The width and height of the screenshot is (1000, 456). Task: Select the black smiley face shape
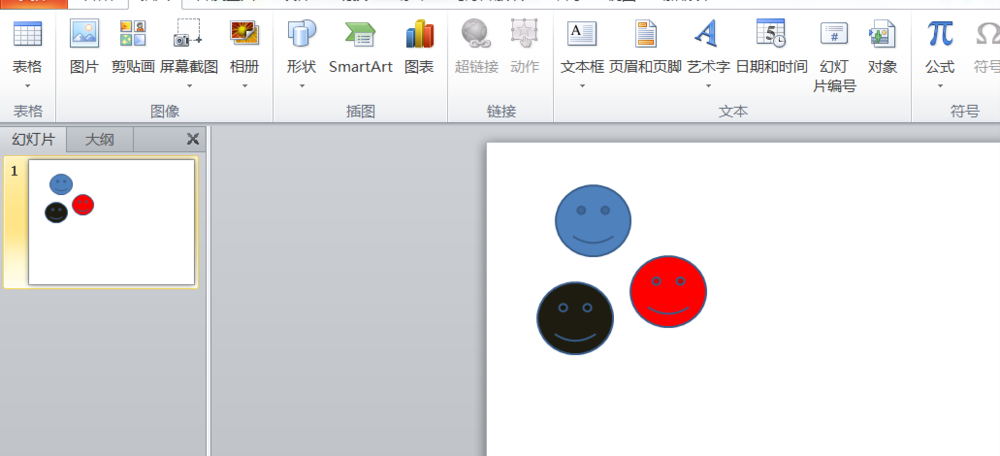[x=575, y=318]
